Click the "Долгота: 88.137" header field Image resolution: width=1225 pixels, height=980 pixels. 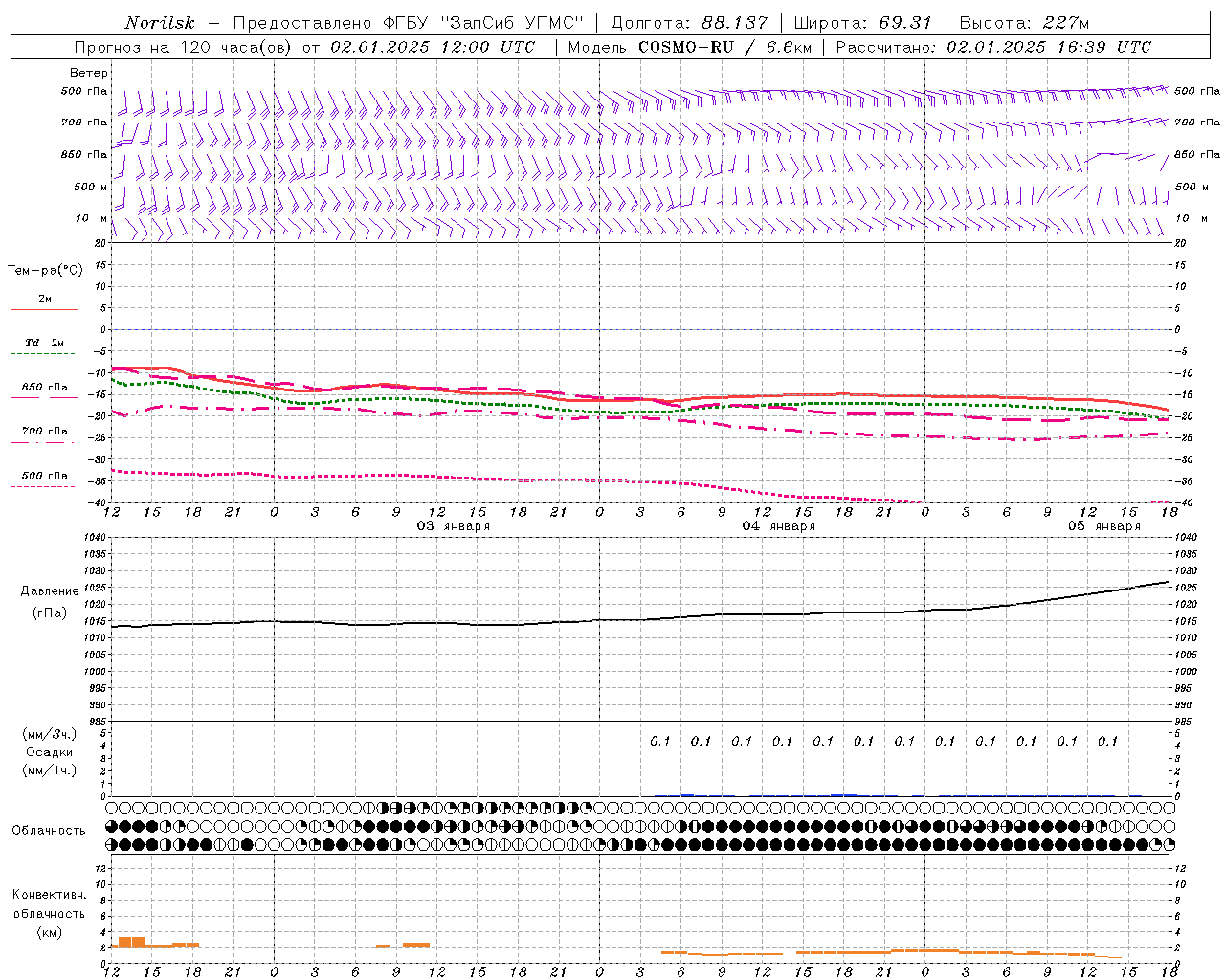689,23
